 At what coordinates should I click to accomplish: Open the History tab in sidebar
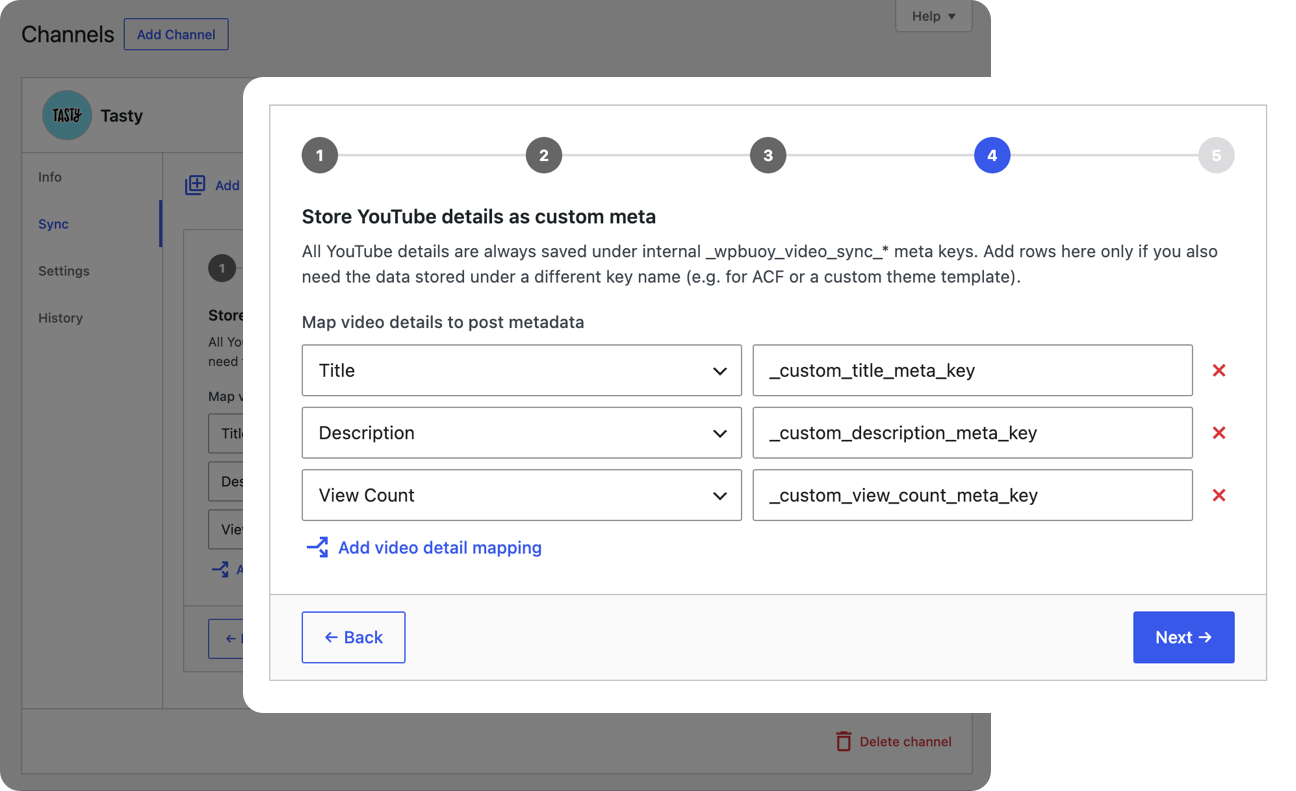pos(60,318)
